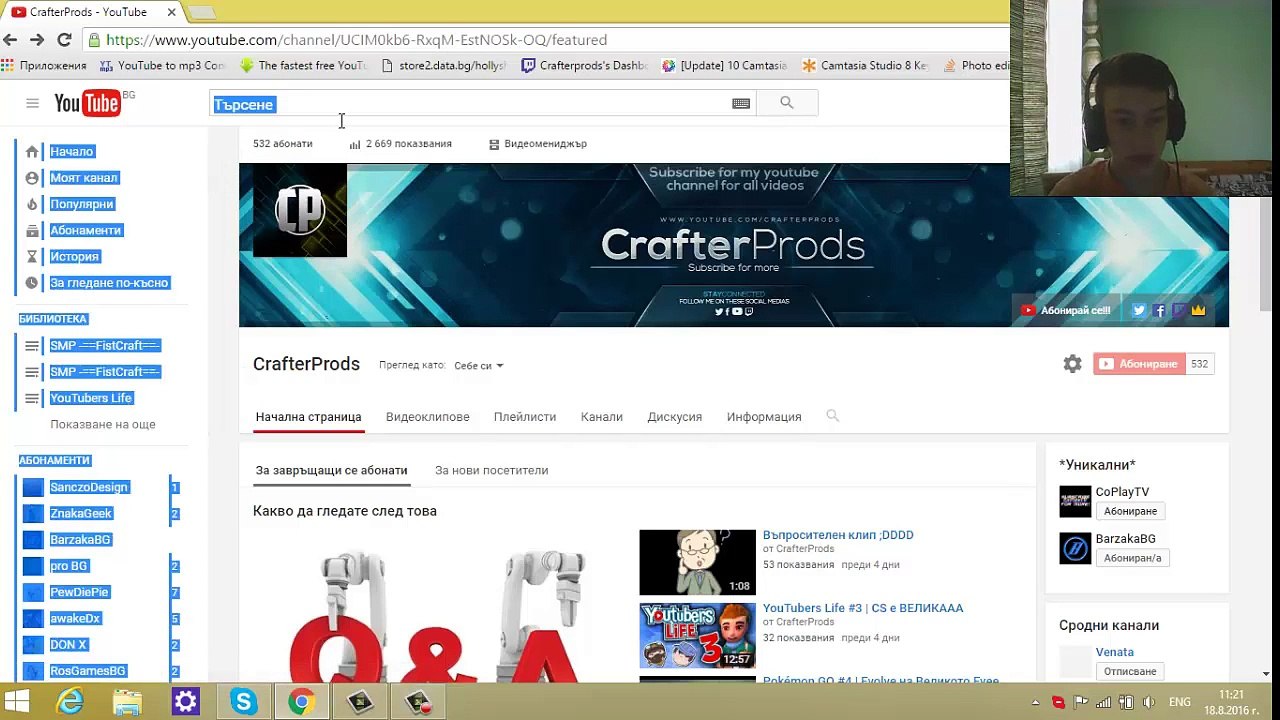Screen dimensions: 1280x720
Task: Click Отписване under Venata
Action: [1130, 671]
